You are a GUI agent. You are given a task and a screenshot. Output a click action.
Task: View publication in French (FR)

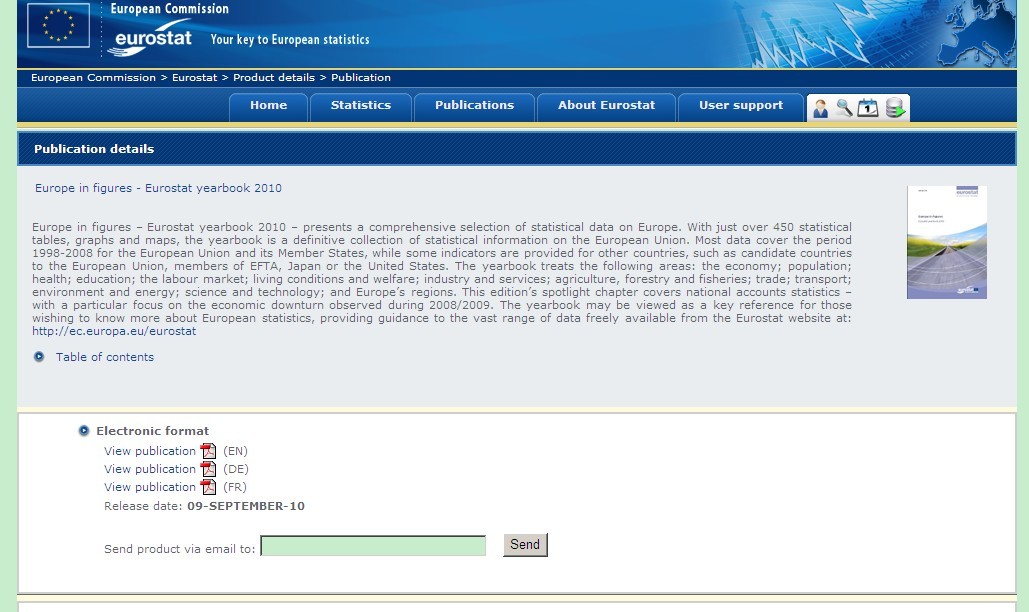(150, 487)
